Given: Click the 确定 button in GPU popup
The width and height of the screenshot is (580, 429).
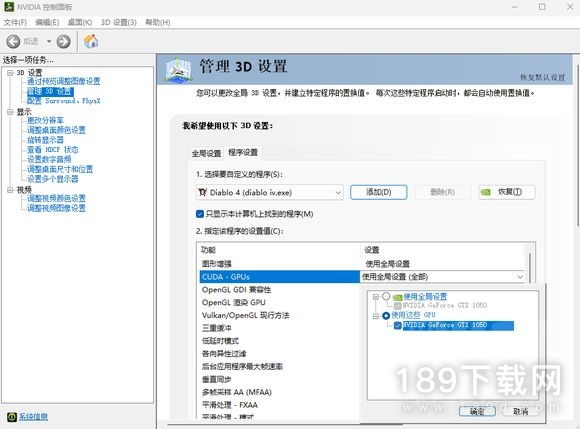Looking at the screenshot, I should 477,412.
